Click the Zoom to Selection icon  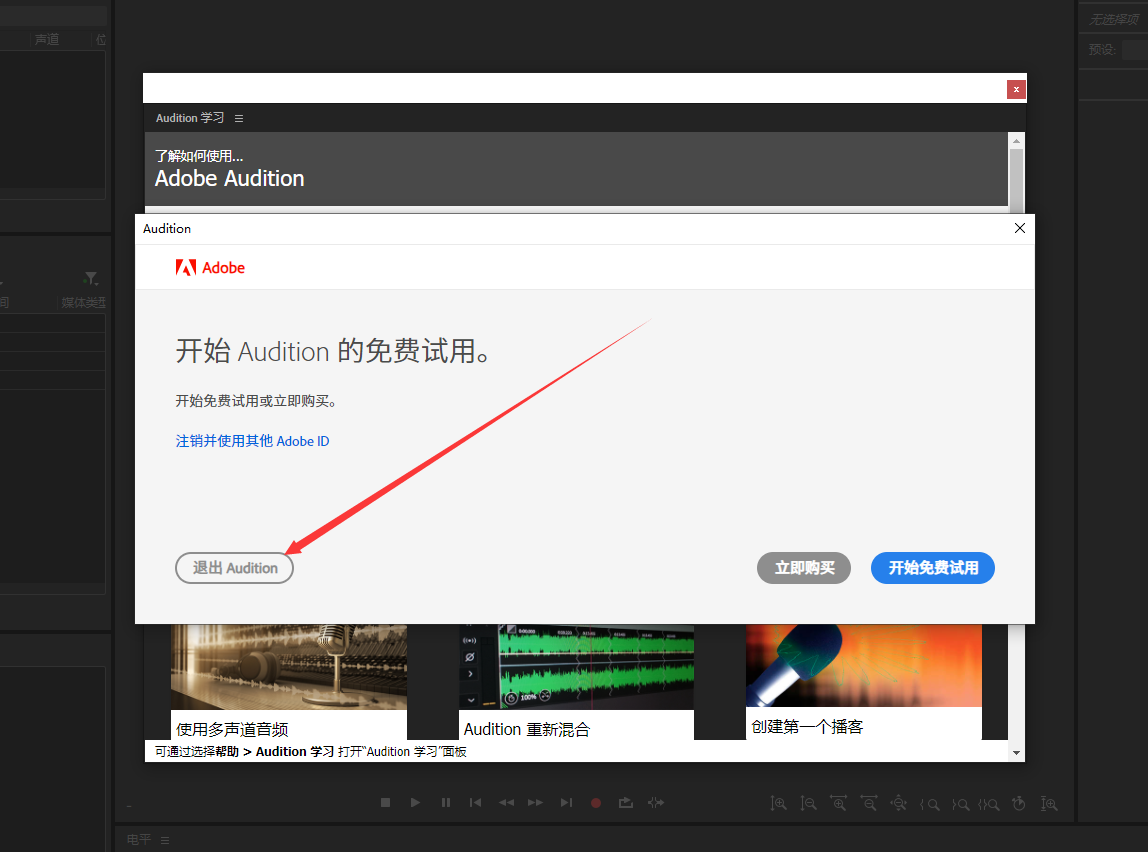(x=989, y=803)
